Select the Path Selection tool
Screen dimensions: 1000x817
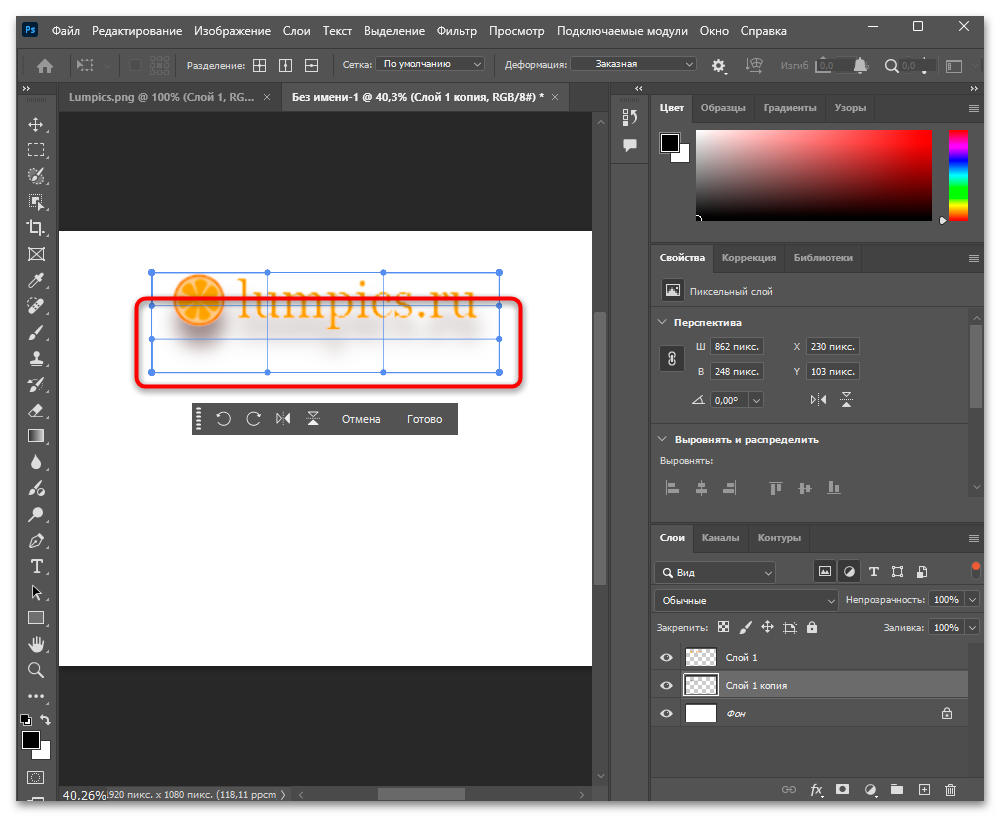(36, 593)
